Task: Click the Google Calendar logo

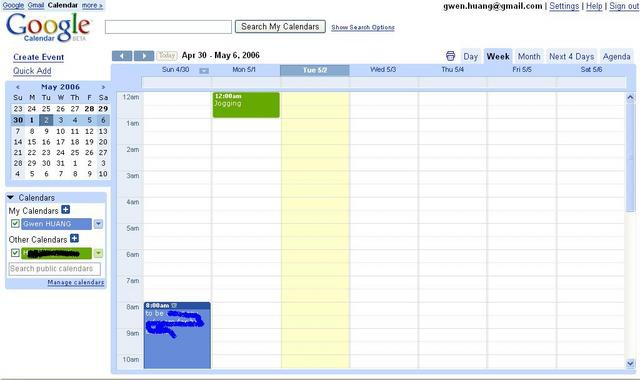Action: pos(48,27)
